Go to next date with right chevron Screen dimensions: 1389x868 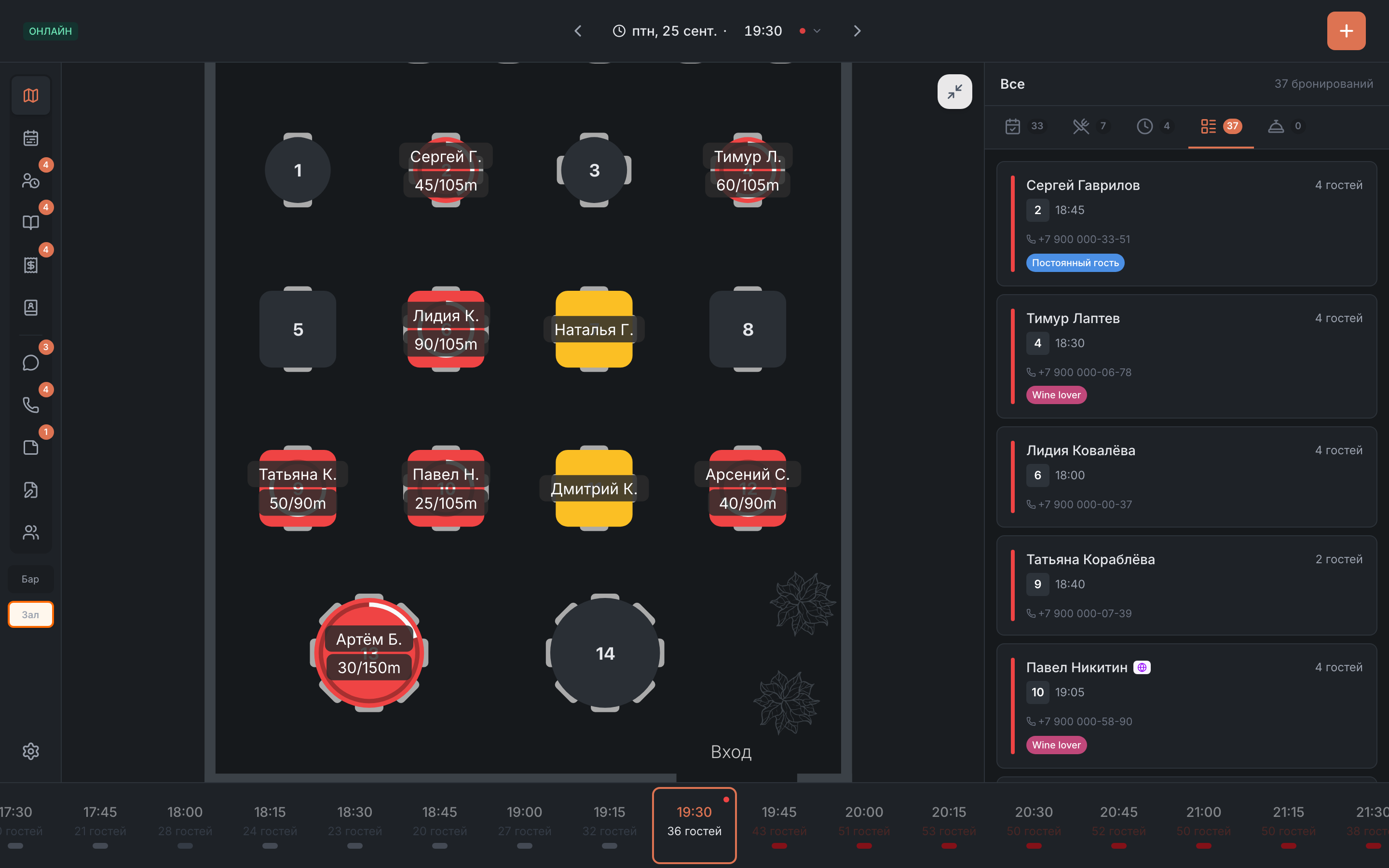coord(857,31)
